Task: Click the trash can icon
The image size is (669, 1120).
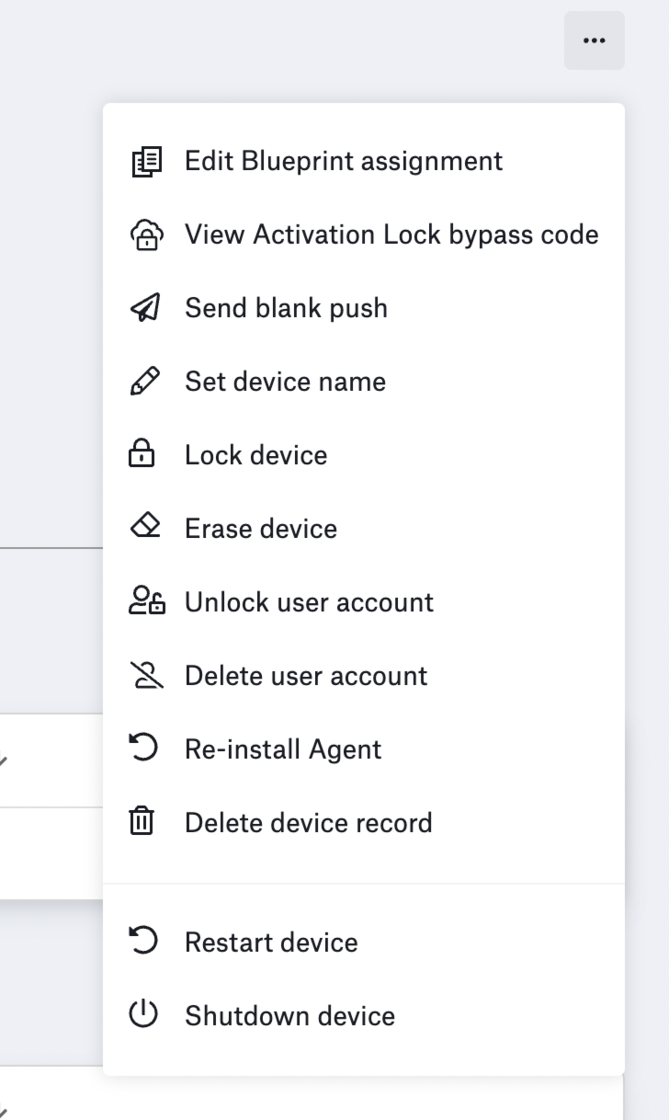Action: coord(145,823)
